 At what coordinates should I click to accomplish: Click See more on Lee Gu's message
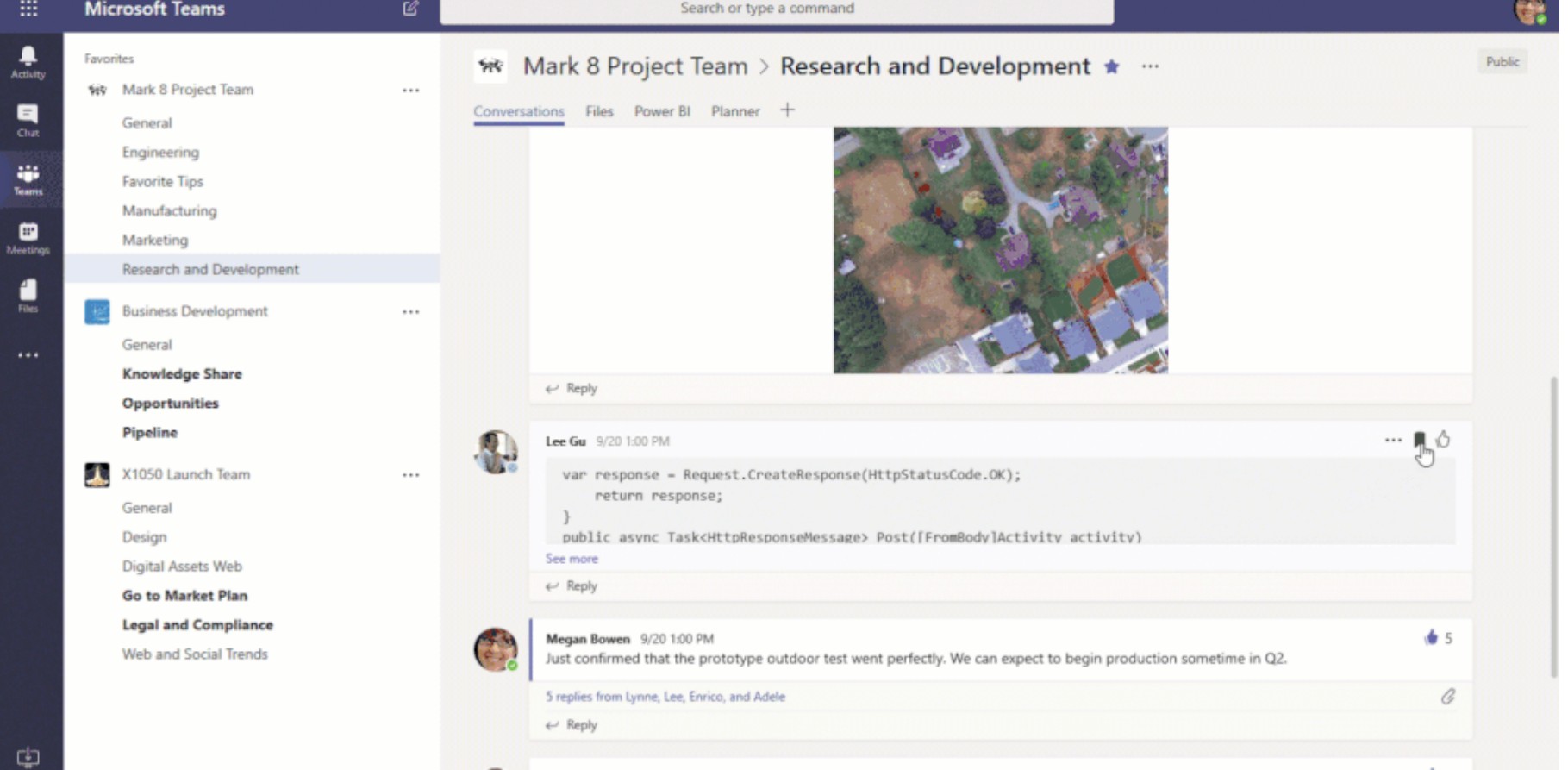[571, 559]
